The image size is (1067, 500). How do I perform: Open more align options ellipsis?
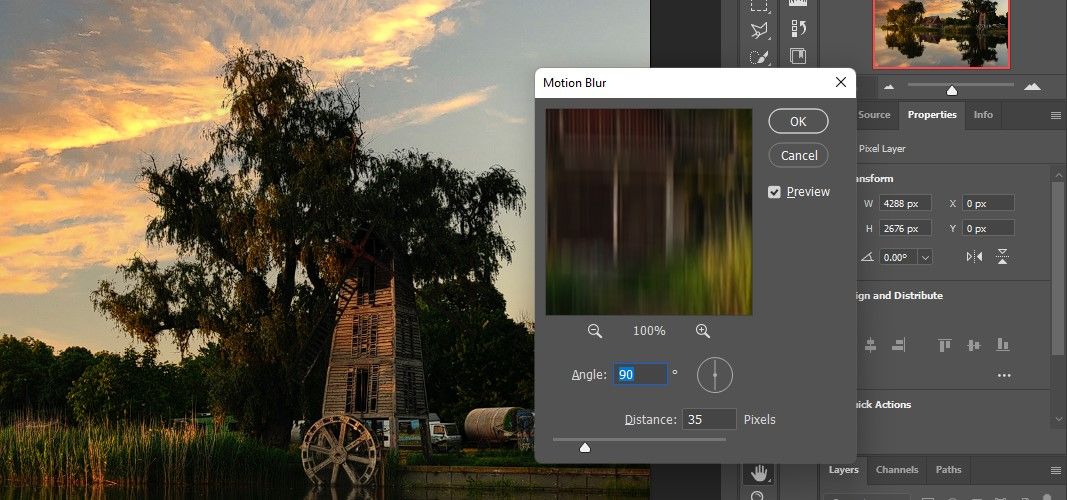pyautogui.click(x=1004, y=376)
